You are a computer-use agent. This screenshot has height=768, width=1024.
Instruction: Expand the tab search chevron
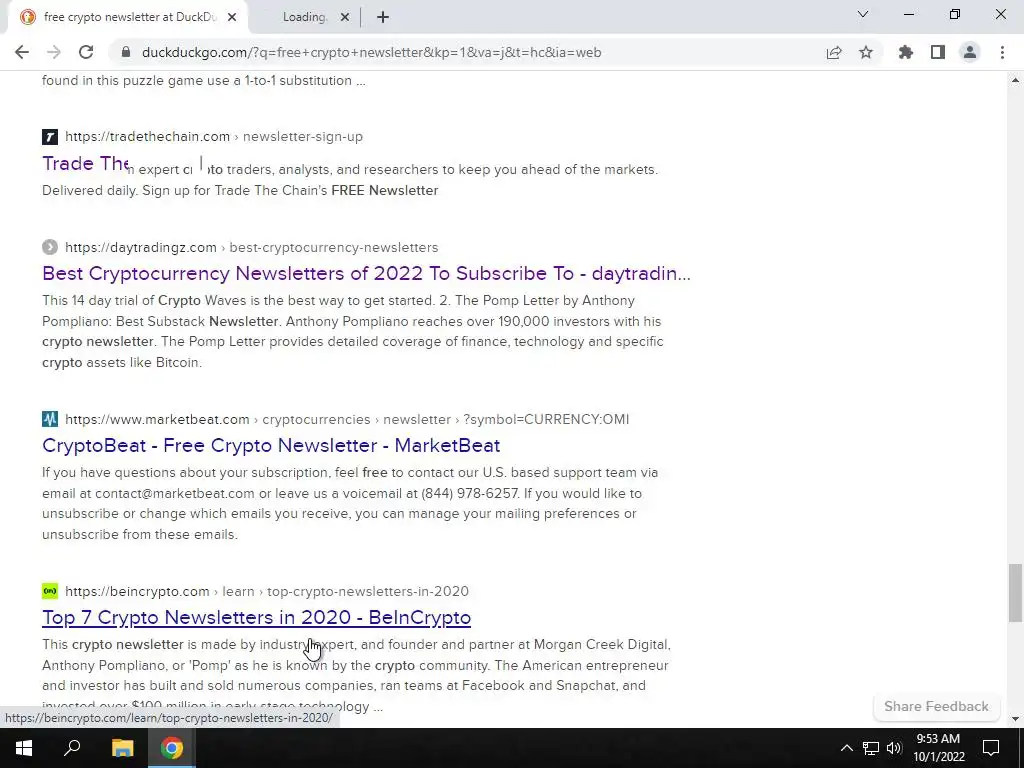pyautogui.click(x=863, y=14)
